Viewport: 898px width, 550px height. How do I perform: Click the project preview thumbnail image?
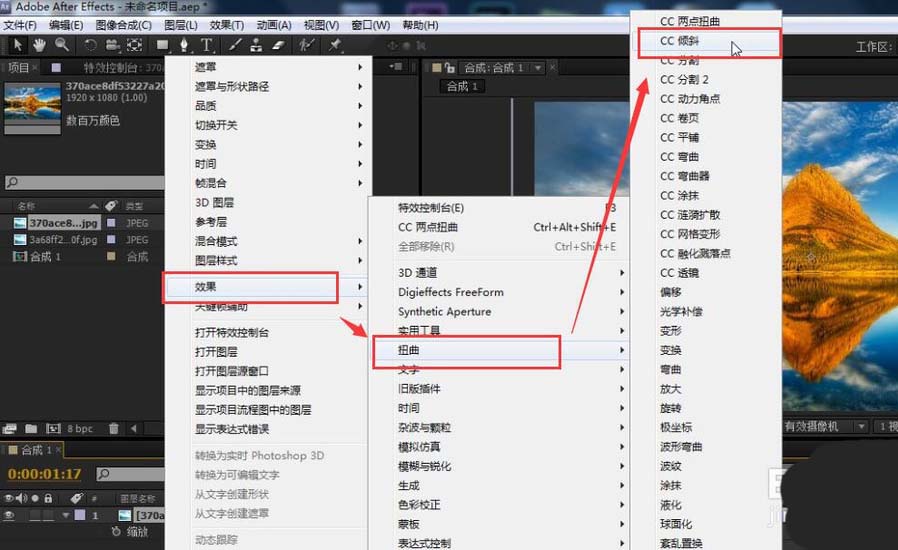point(33,108)
